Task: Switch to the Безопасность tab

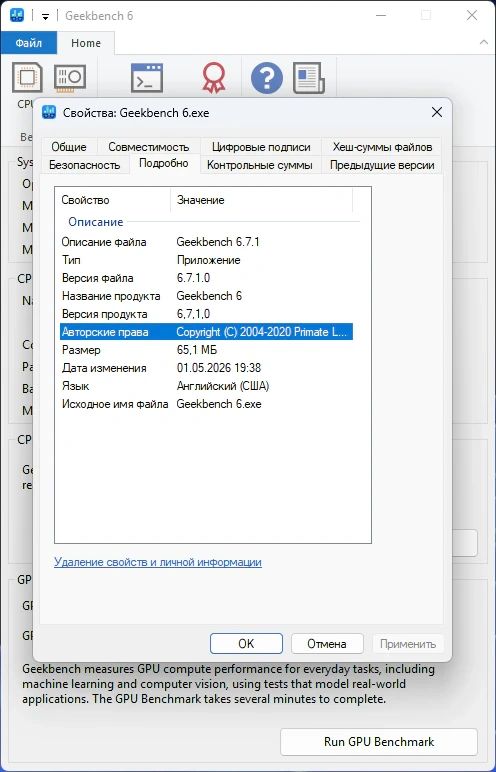Action: (x=85, y=164)
